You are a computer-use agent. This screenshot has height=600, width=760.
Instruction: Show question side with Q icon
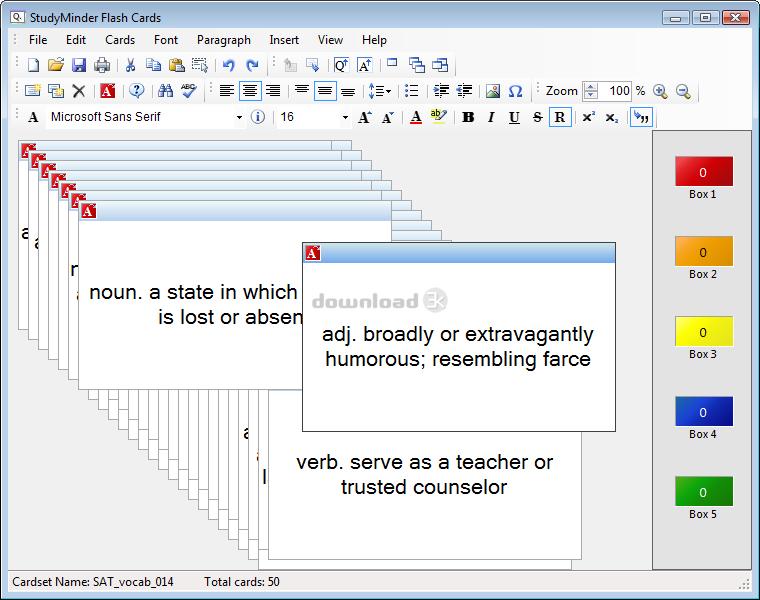coord(341,65)
